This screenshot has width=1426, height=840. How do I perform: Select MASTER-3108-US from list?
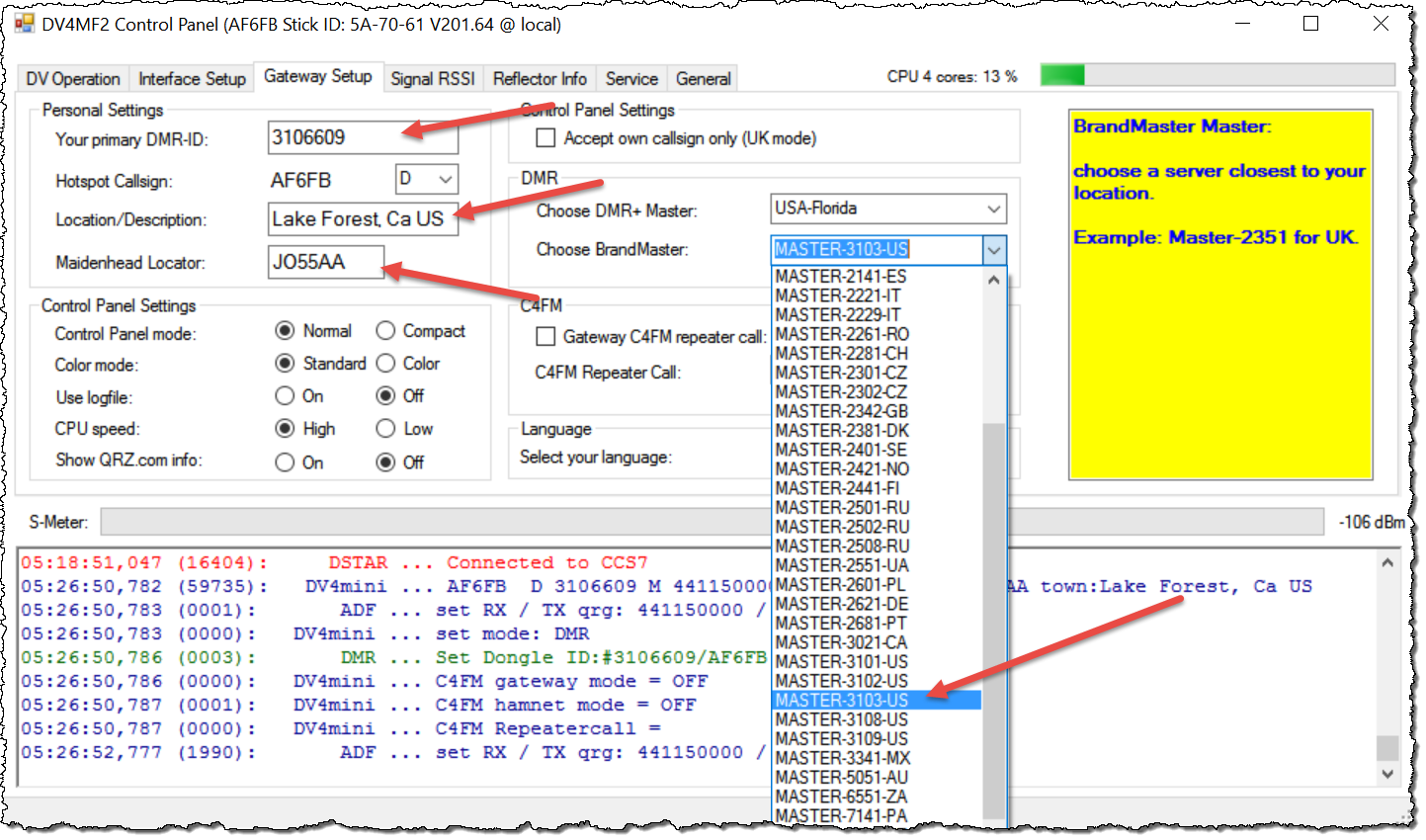[877, 719]
